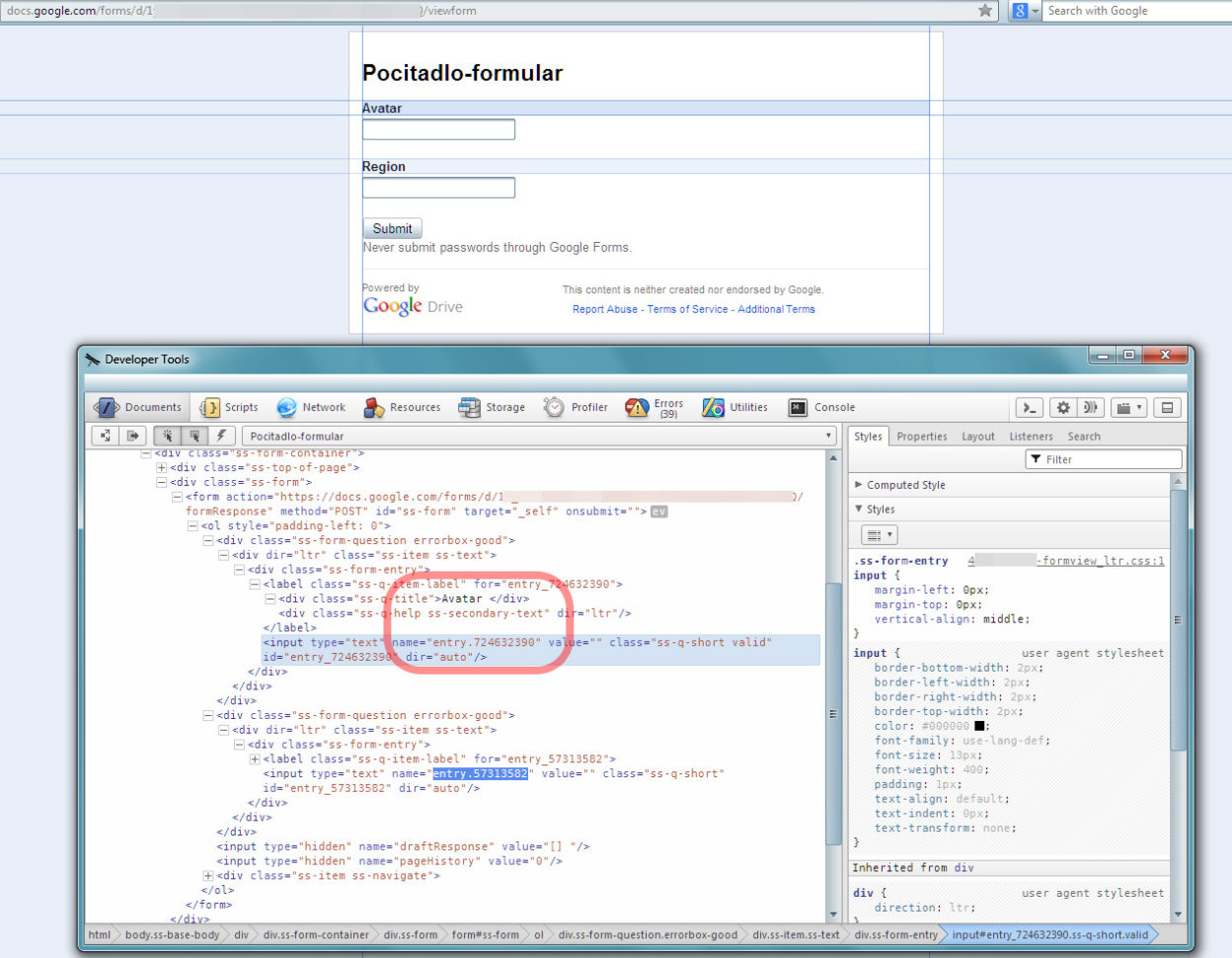Click the Search with Google field
The height and width of the screenshot is (958, 1232).
point(1137,11)
